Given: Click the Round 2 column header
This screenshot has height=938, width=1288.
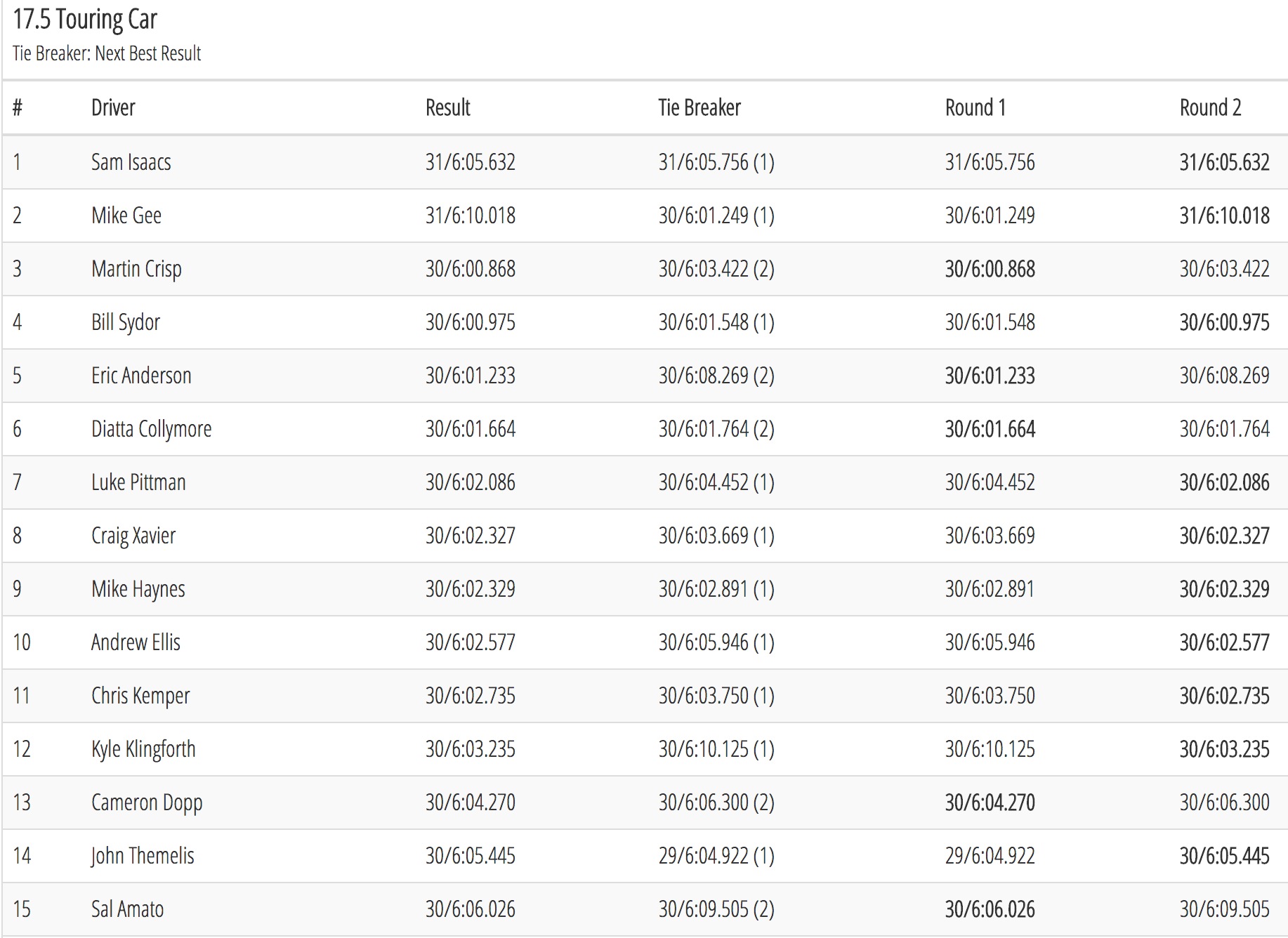Looking at the screenshot, I should click(x=1210, y=107).
